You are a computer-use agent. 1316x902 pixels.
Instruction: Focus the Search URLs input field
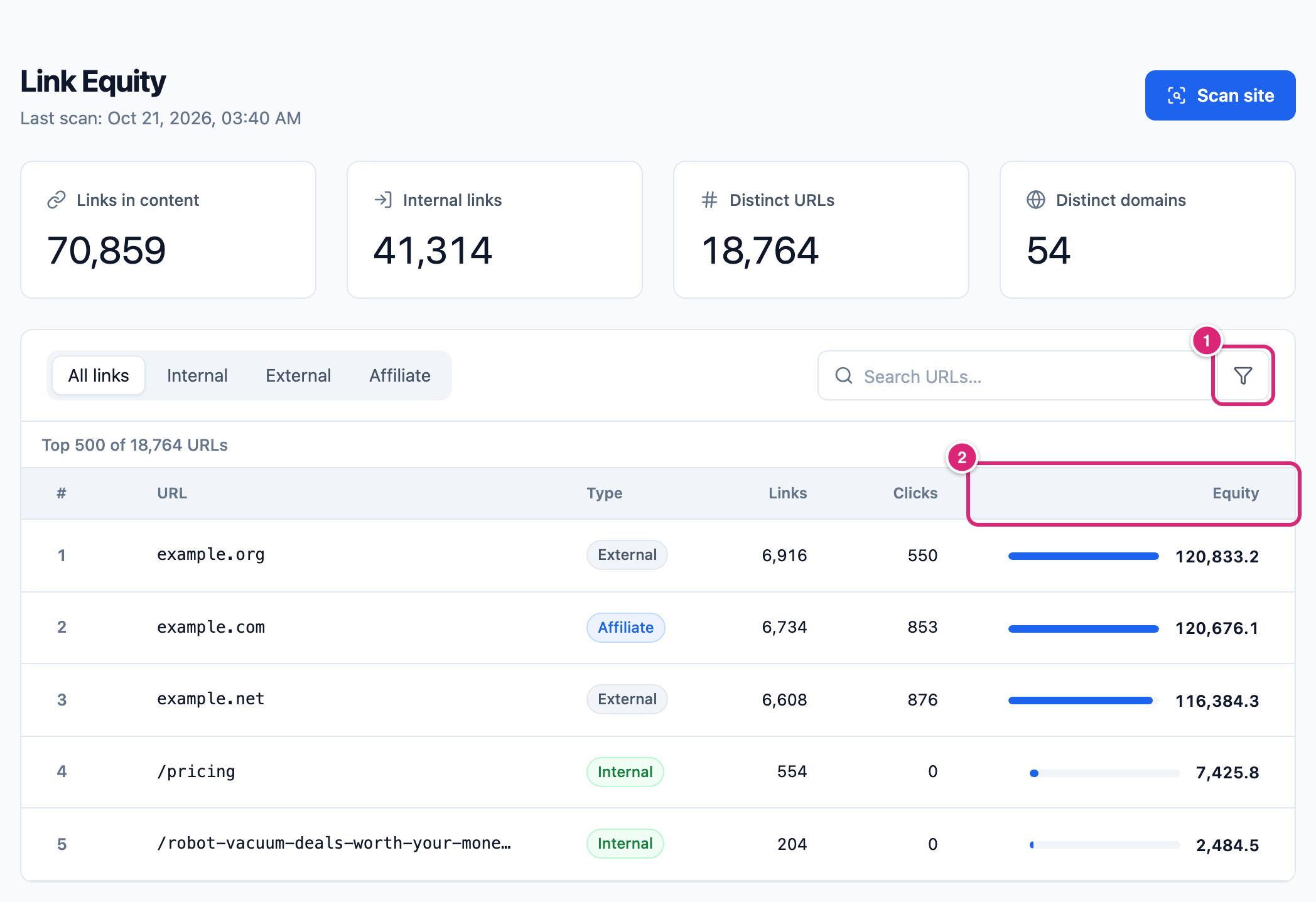[x=1017, y=375]
